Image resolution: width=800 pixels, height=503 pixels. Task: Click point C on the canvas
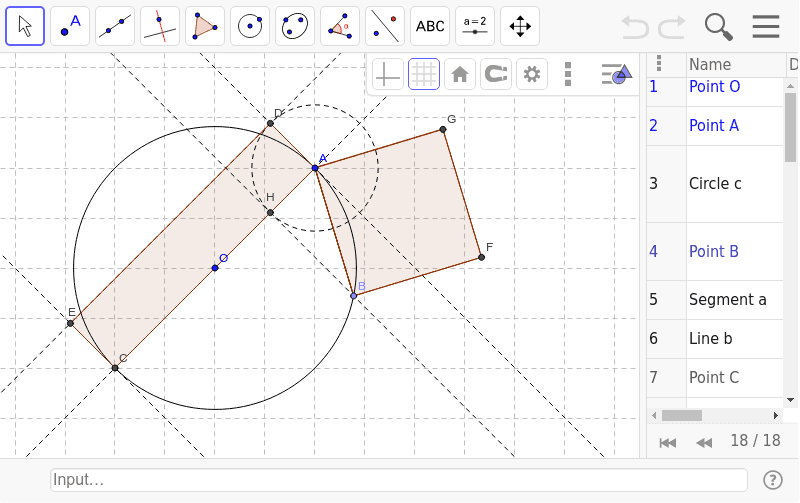115,368
